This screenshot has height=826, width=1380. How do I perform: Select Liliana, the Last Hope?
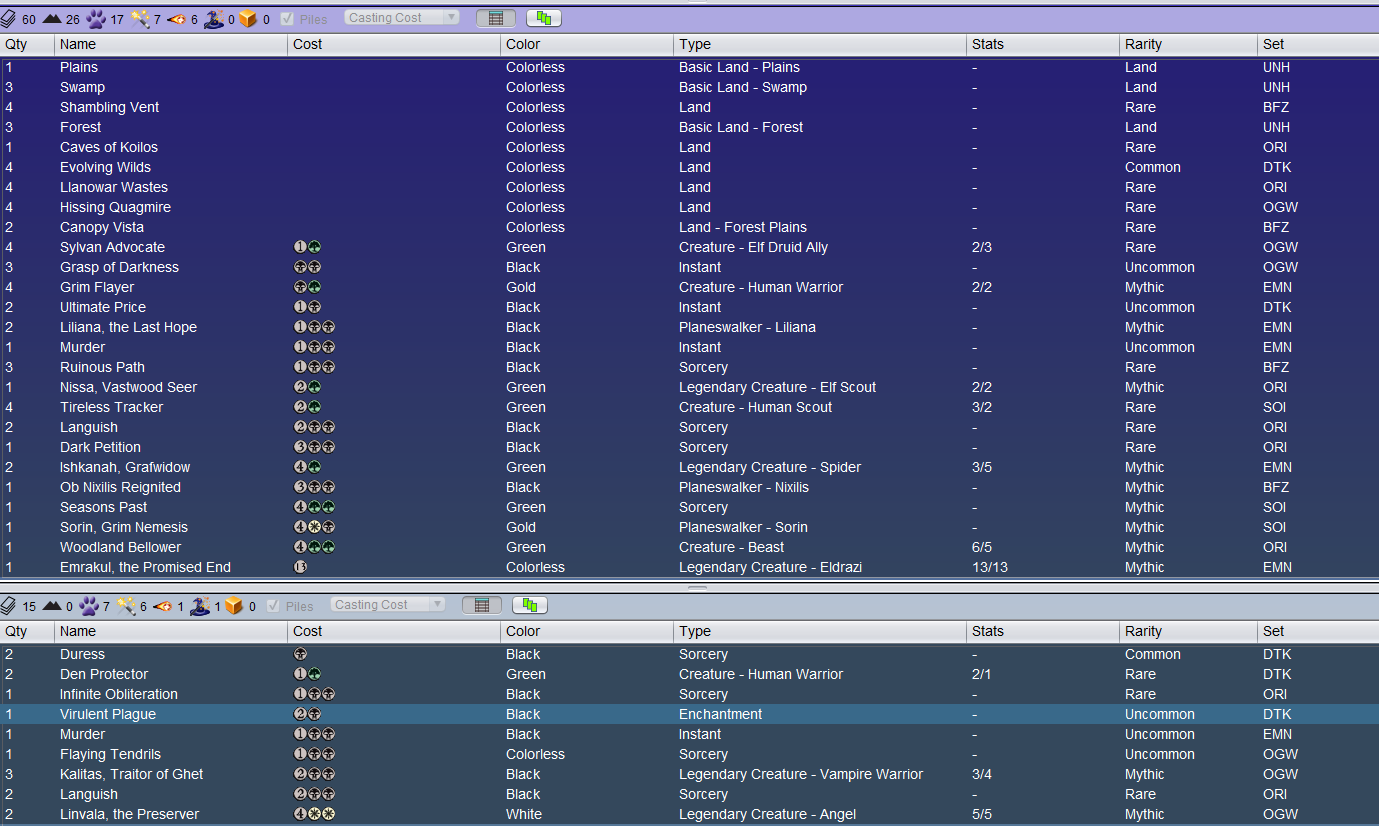689,327
